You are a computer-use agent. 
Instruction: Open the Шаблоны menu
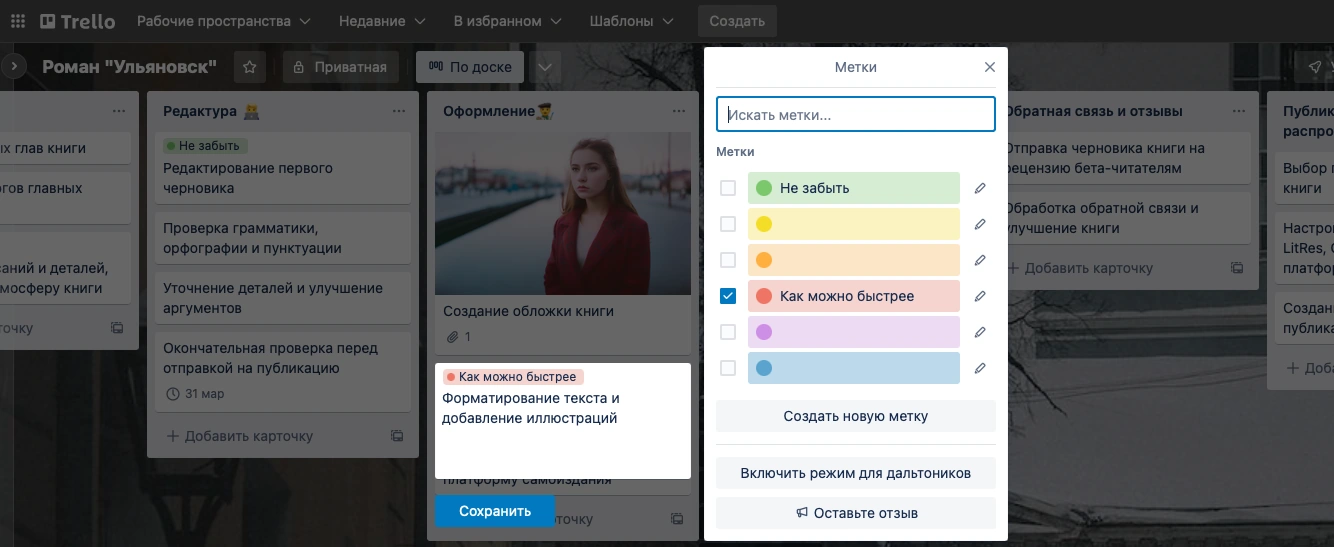tap(632, 21)
